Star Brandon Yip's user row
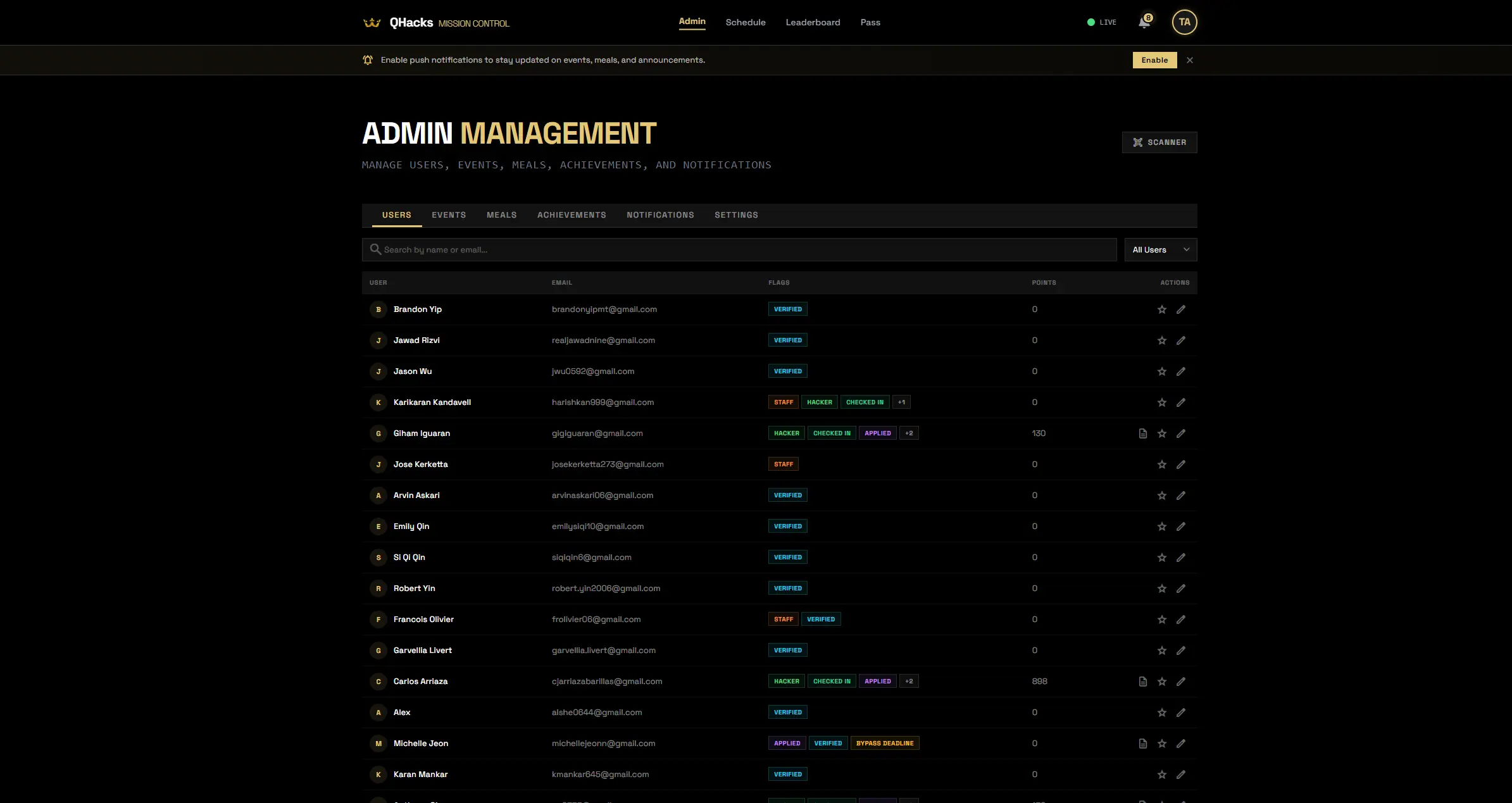The height and width of the screenshot is (803, 1512). 1161,309
